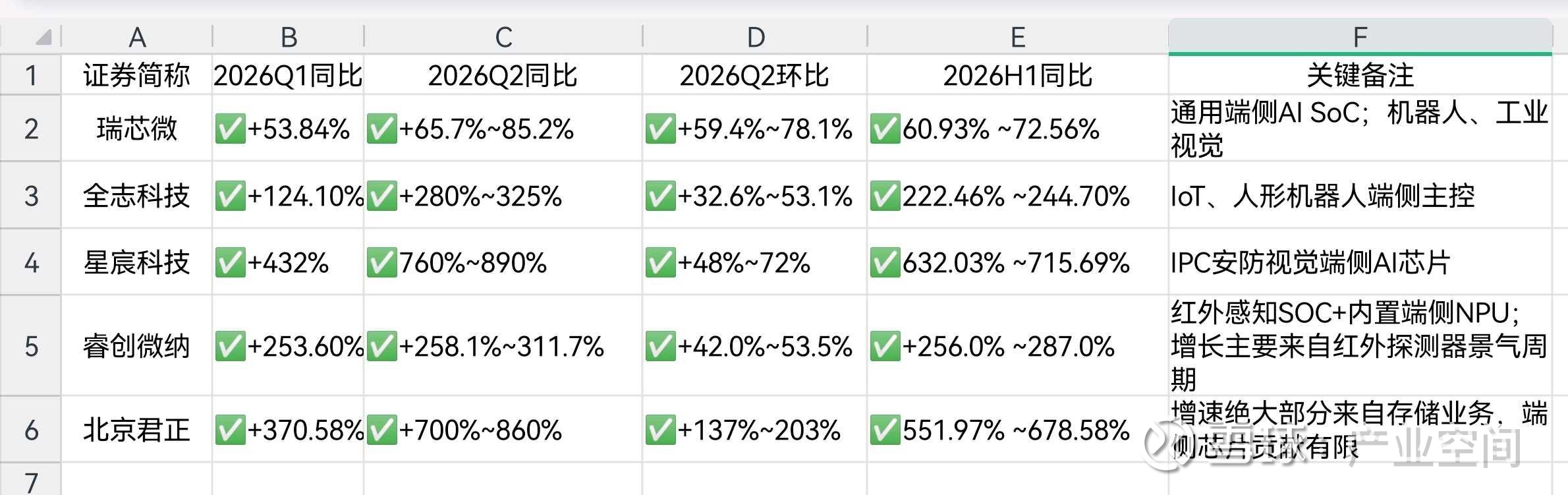Click green checkmark in 北京君正 2026Q1同比 cell
Viewport: 1568px width, 495px height.
pyautogui.click(x=231, y=430)
